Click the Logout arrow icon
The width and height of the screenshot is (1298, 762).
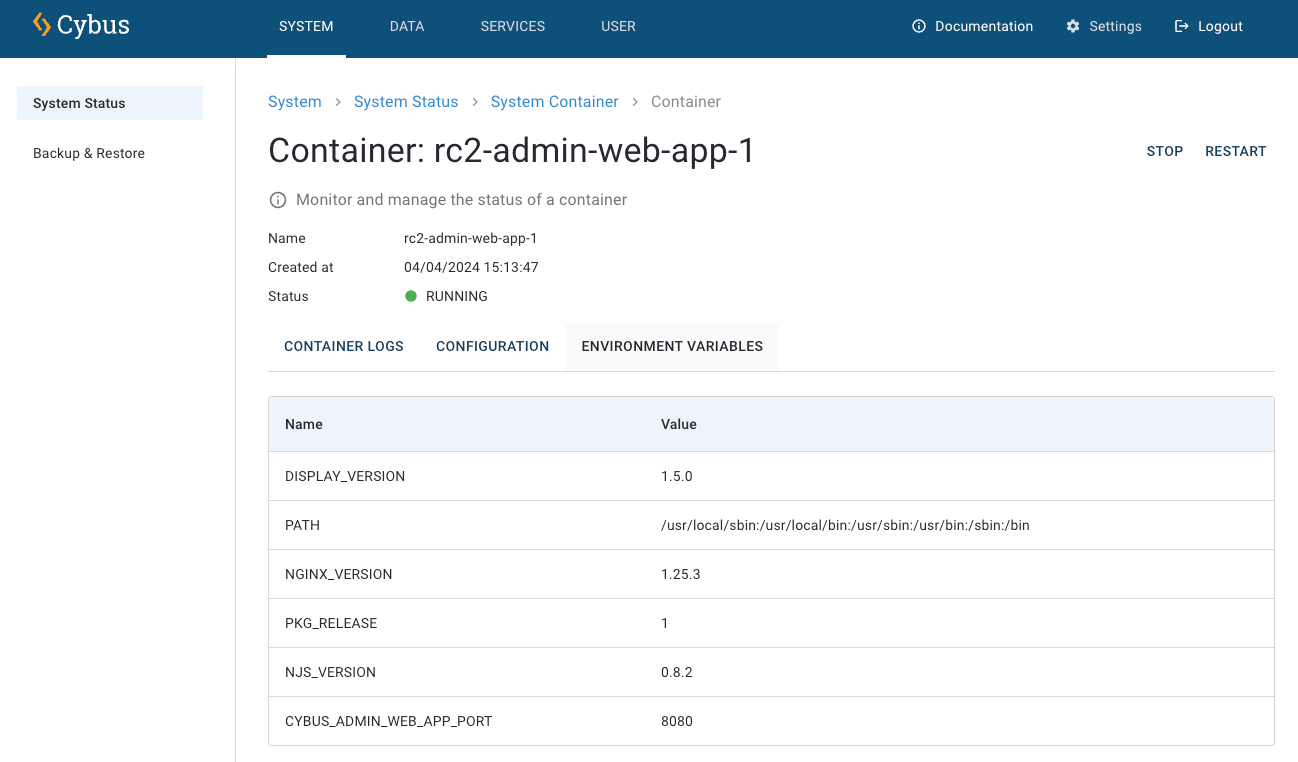(x=1182, y=27)
